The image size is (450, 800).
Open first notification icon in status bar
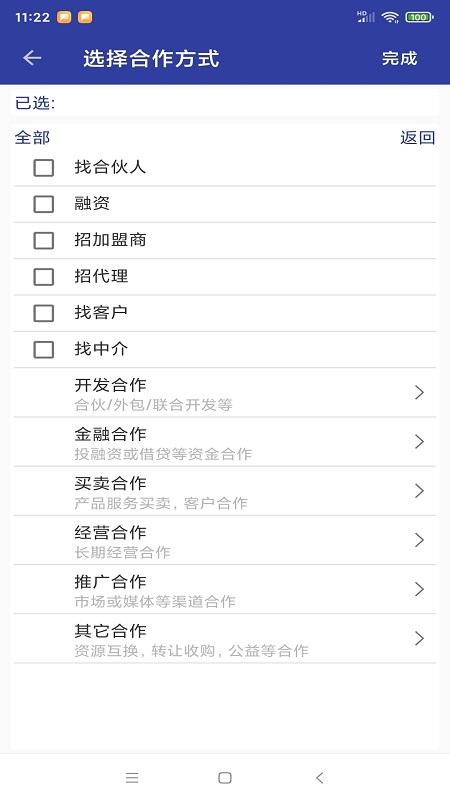(x=64, y=17)
